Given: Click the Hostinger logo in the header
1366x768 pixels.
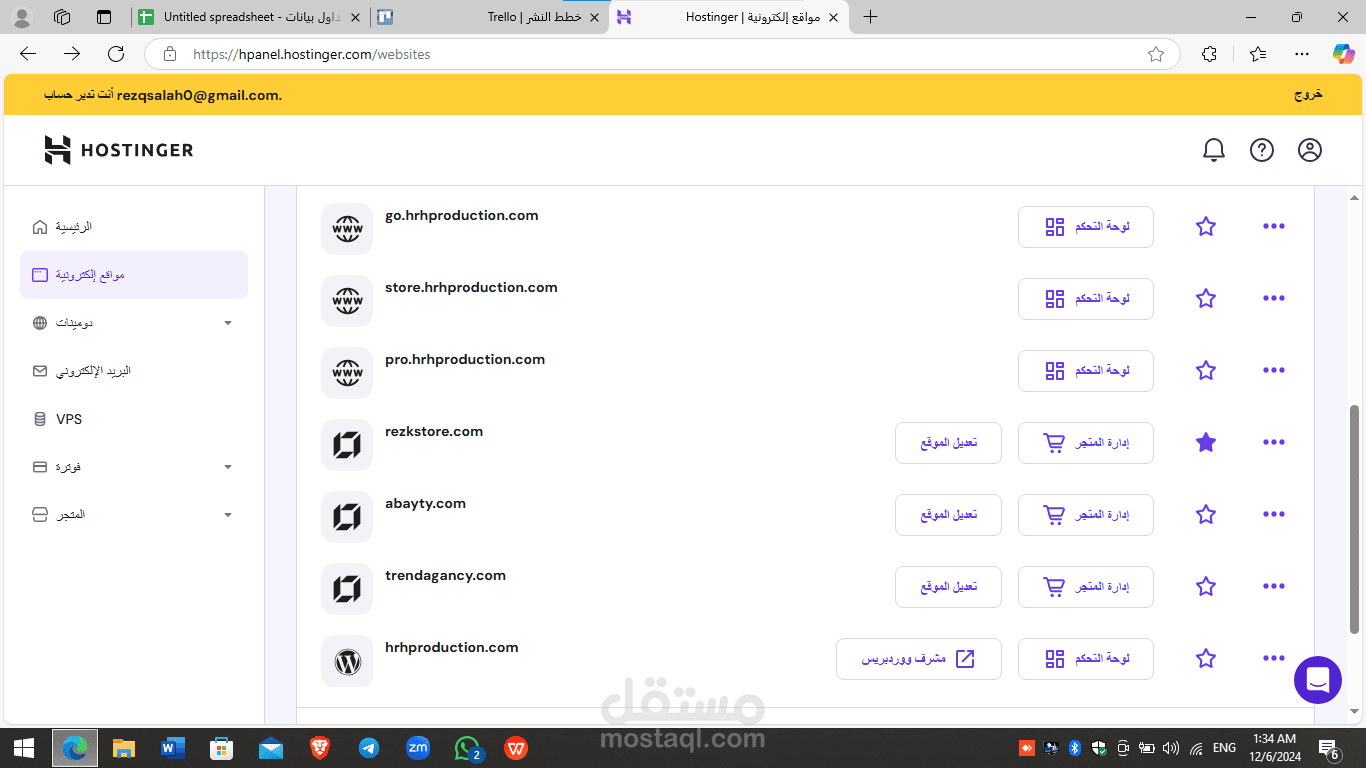Looking at the screenshot, I should [119, 150].
